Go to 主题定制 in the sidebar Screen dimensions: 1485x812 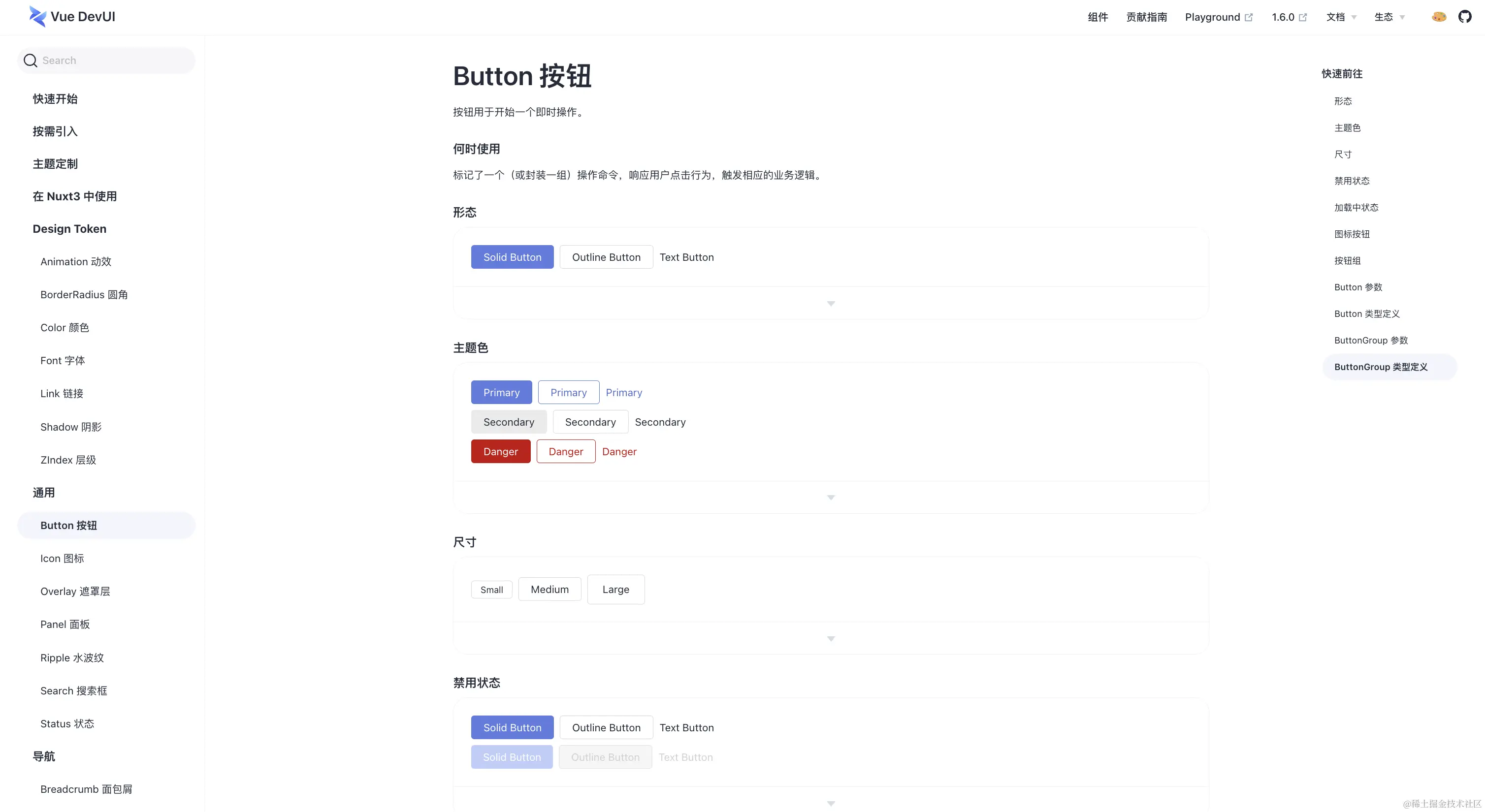click(x=55, y=164)
